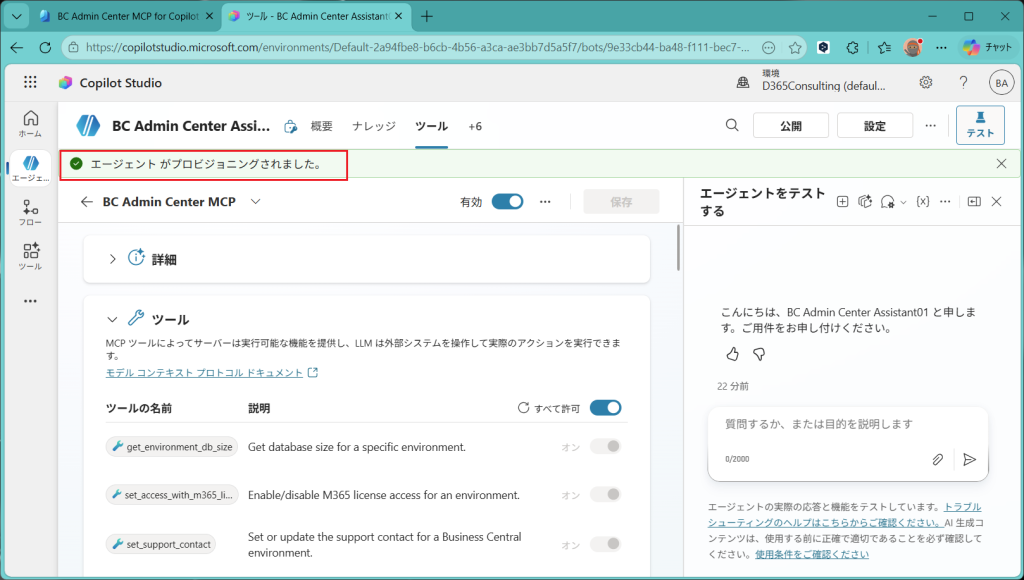
Task: Open Flows in the left sidebar
Action: click(30, 213)
